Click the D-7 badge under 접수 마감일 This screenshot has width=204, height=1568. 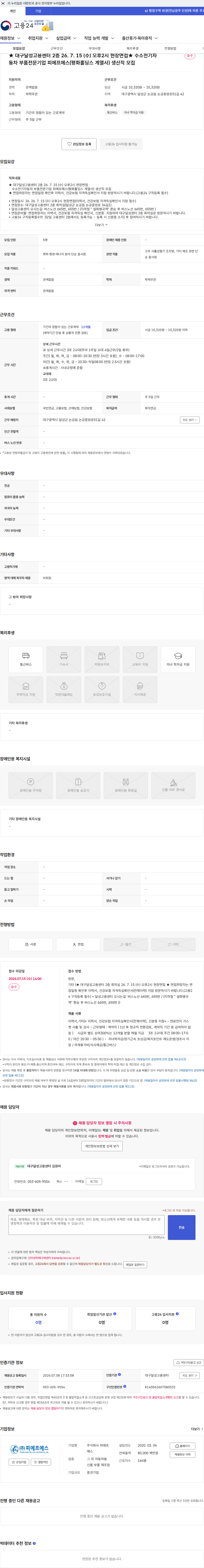[x=14, y=987]
